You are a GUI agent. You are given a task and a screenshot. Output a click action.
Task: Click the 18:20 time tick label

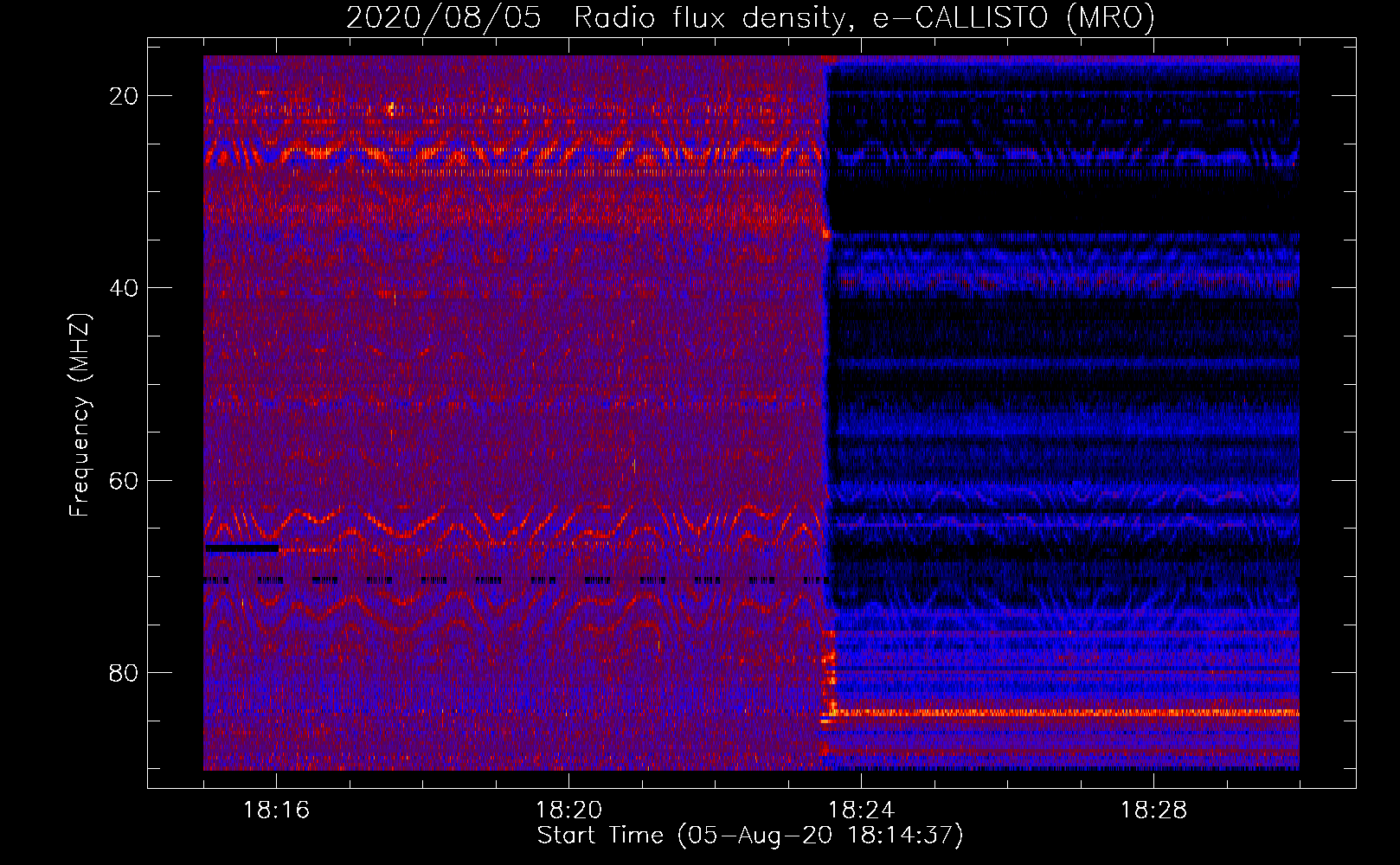pos(568,811)
